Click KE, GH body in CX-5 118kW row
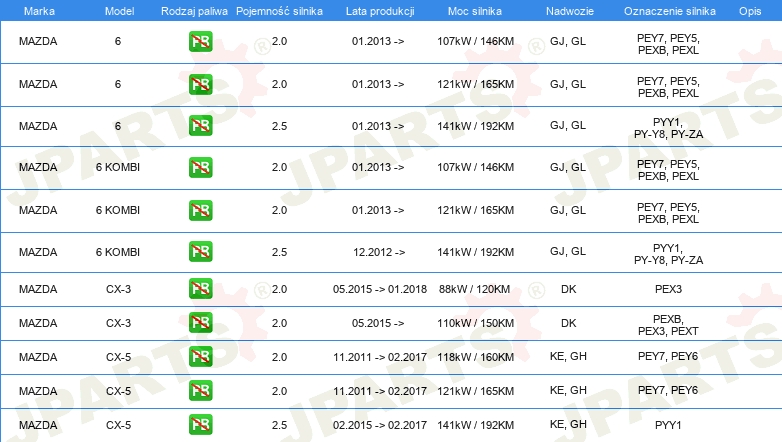782x442 pixels. [568, 356]
